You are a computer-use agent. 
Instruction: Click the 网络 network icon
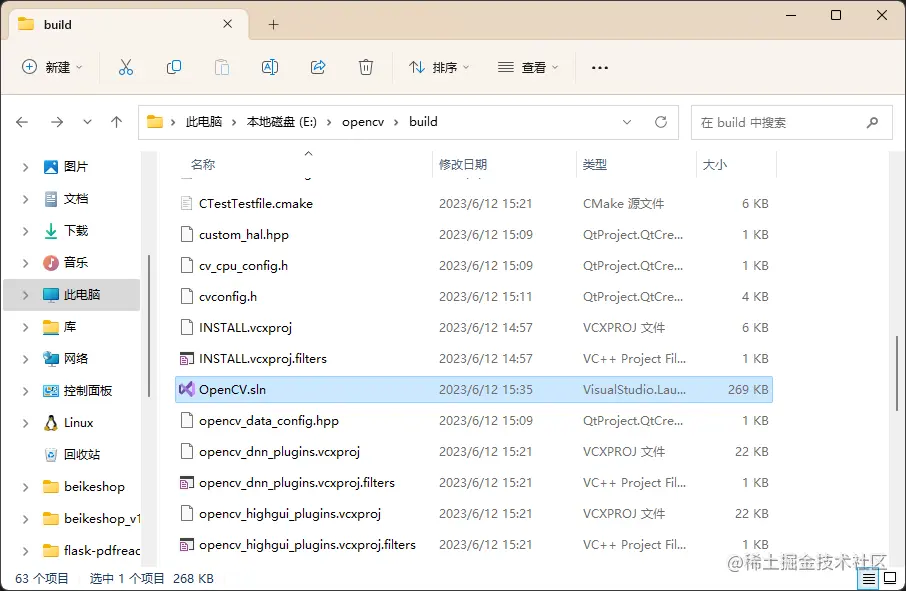(51, 359)
